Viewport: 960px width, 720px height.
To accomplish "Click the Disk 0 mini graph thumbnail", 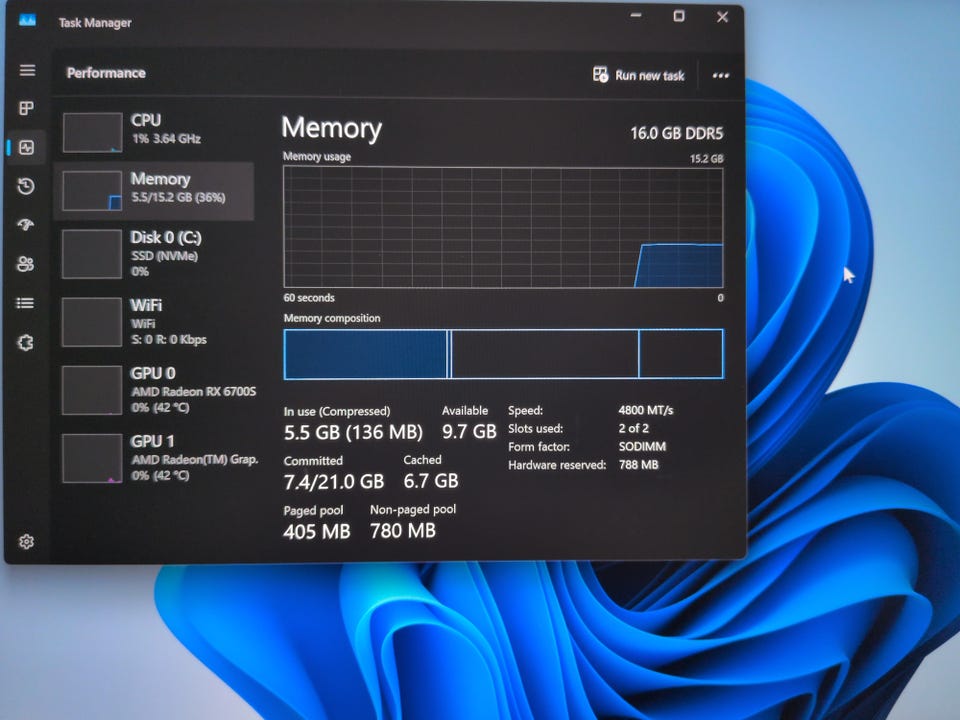I will pos(92,254).
